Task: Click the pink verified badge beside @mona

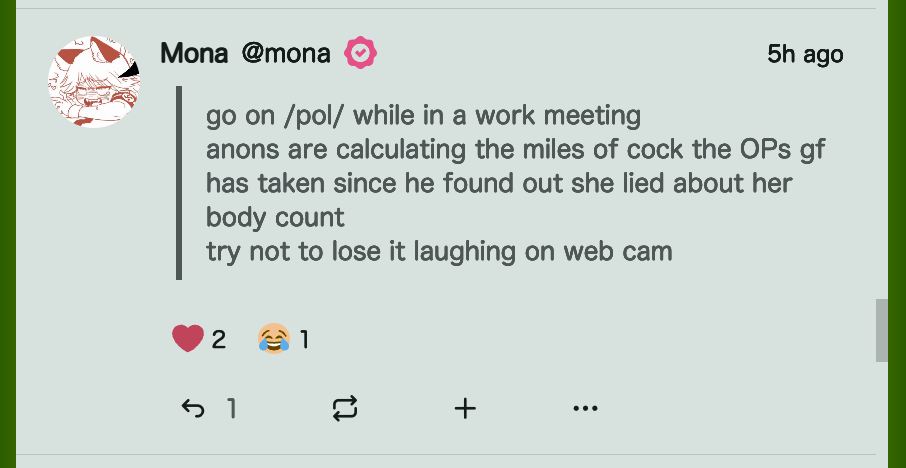Action: coord(360,53)
